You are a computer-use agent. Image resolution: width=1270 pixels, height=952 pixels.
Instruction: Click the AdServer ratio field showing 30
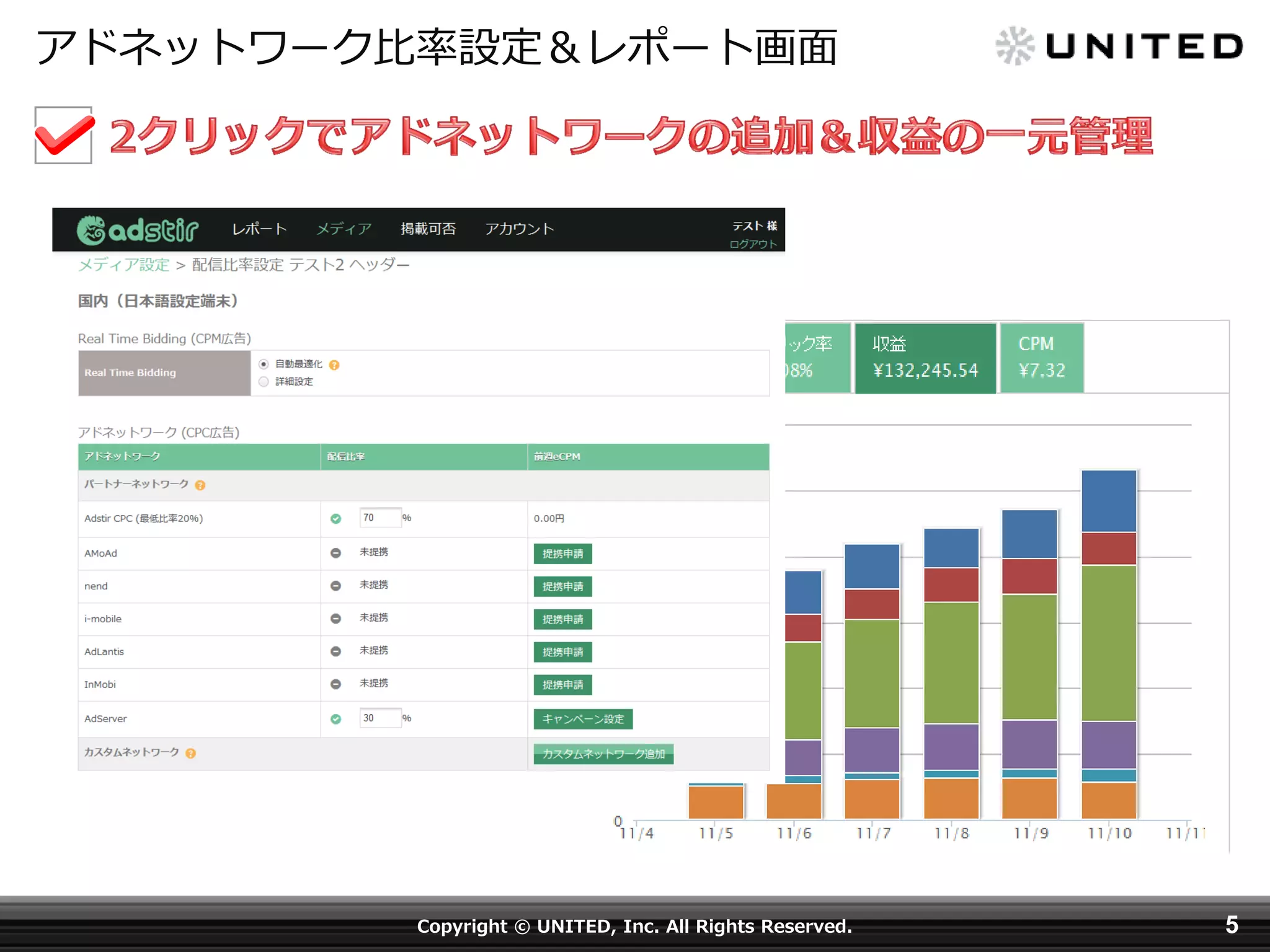tap(380, 718)
